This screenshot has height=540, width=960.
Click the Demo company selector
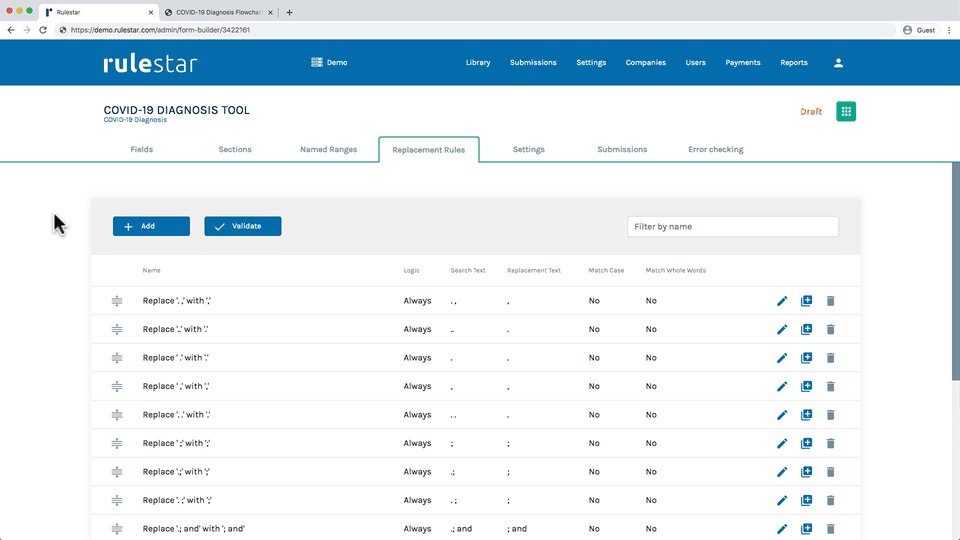329,62
